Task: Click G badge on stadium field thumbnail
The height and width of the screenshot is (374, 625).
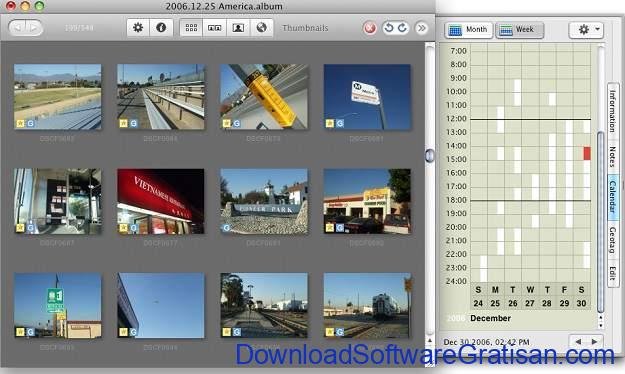Action: [x=30, y=123]
